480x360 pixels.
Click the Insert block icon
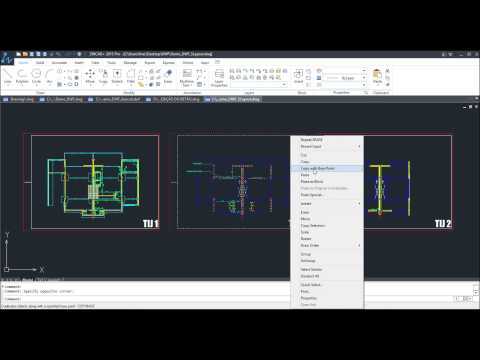tap(298, 76)
